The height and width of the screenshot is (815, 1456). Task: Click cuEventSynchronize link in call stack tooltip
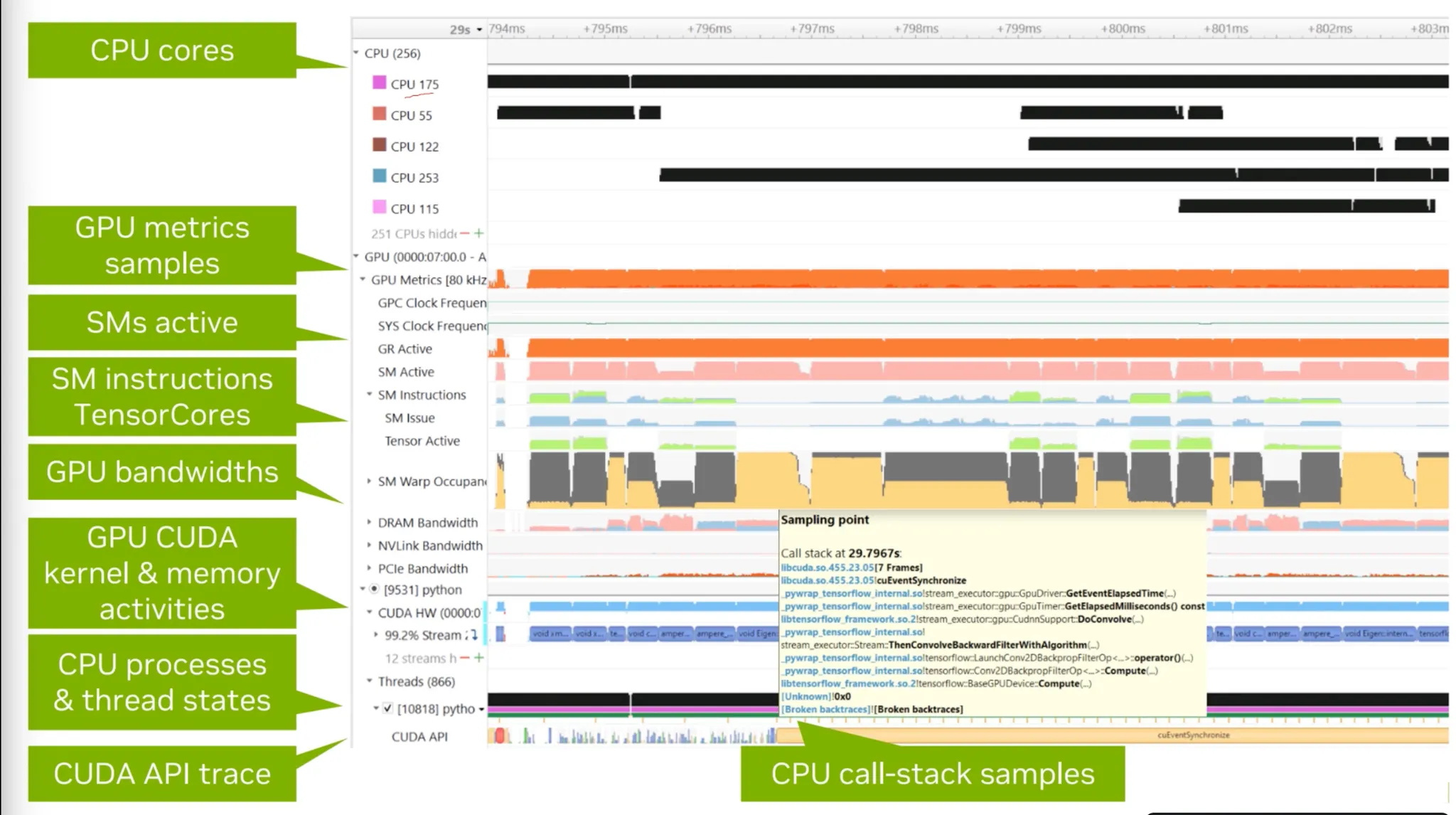click(x=921, y=580)
